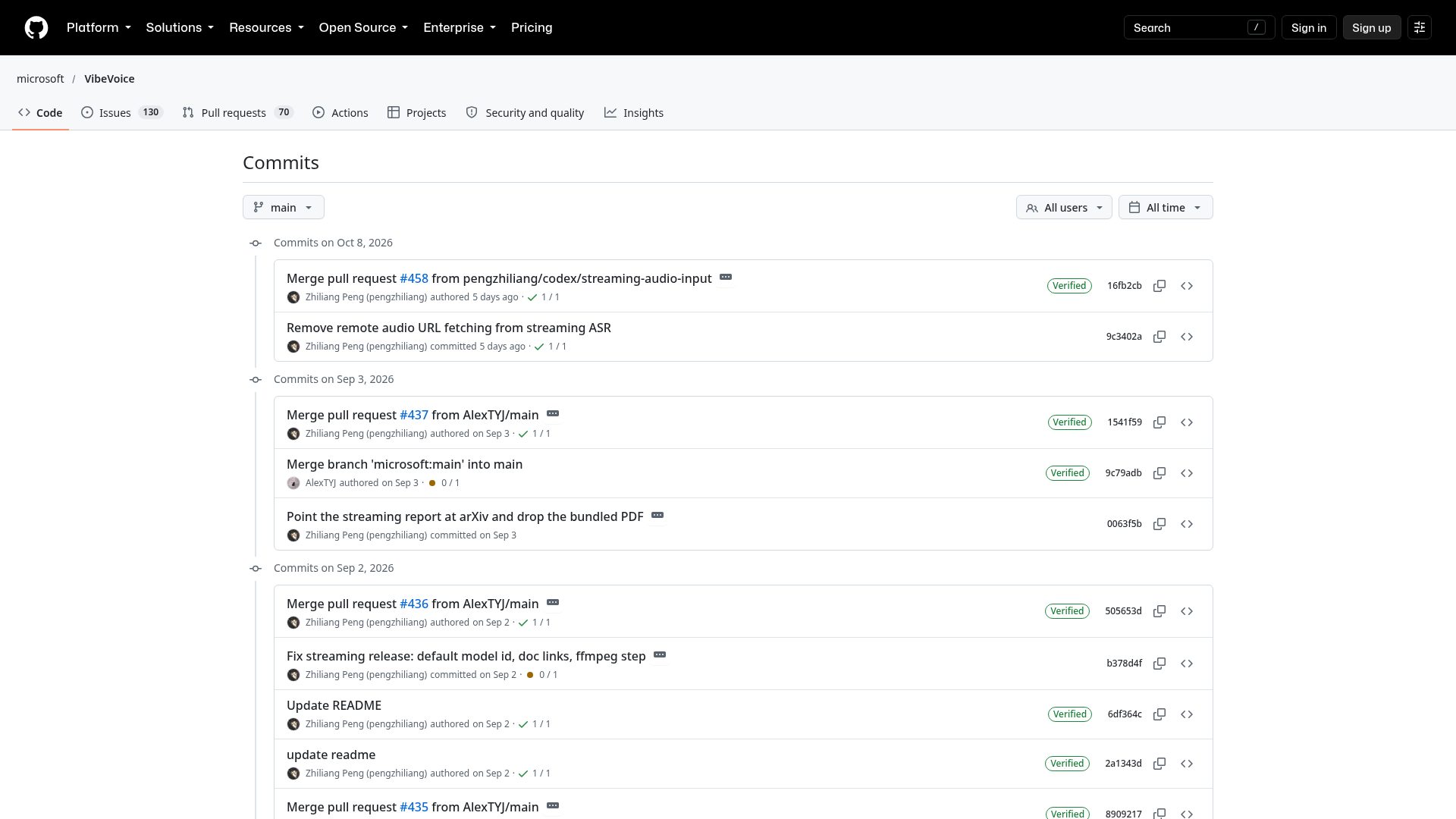Screen dimensions: 1456x819
Task: Open the VibeVoice repository link
Action: (109, 79)
